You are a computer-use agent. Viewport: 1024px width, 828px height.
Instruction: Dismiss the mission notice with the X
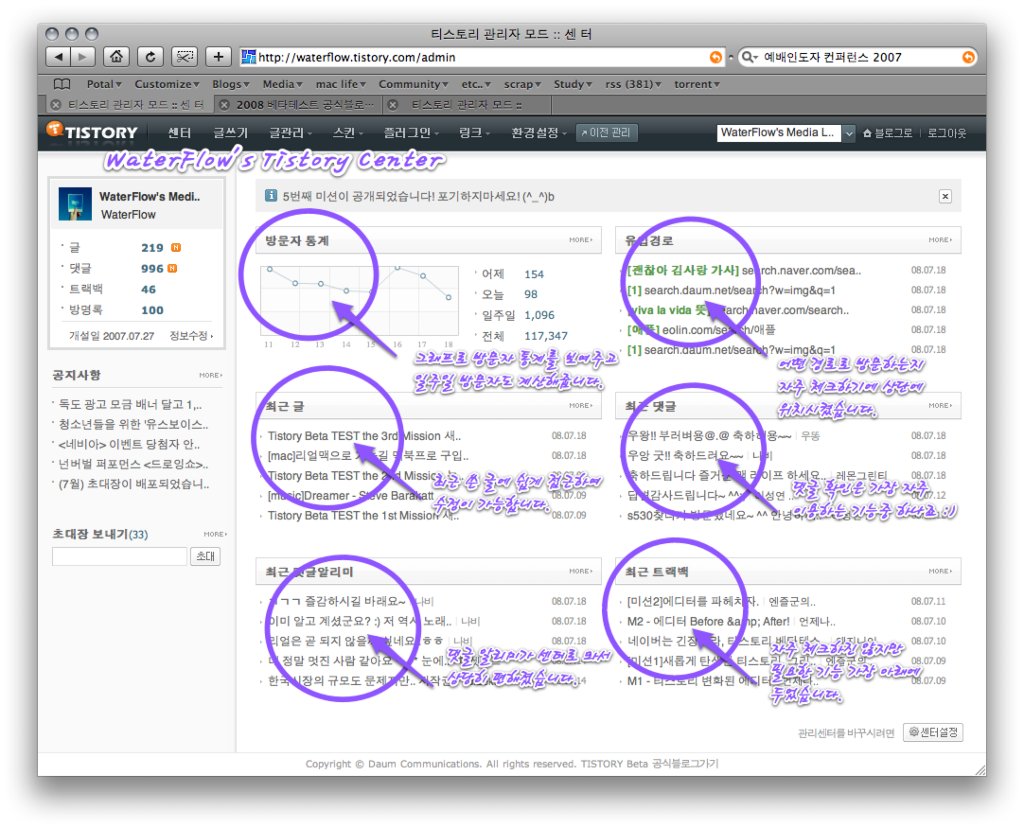945,196
